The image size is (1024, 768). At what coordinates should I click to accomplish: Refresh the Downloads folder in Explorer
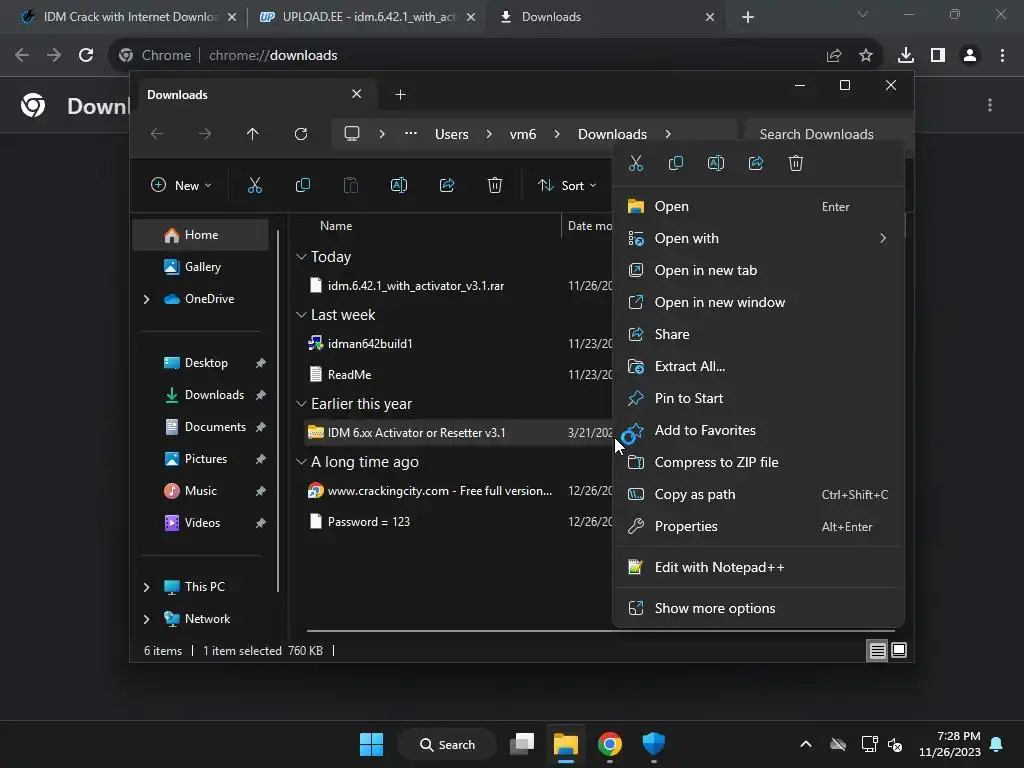pyautogui.click(x=300, y=134)
